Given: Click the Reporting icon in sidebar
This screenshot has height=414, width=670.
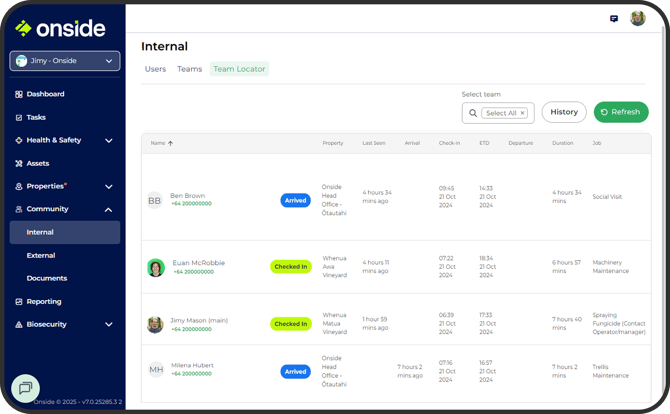Looking at the screenshot, I should (19, 301).
